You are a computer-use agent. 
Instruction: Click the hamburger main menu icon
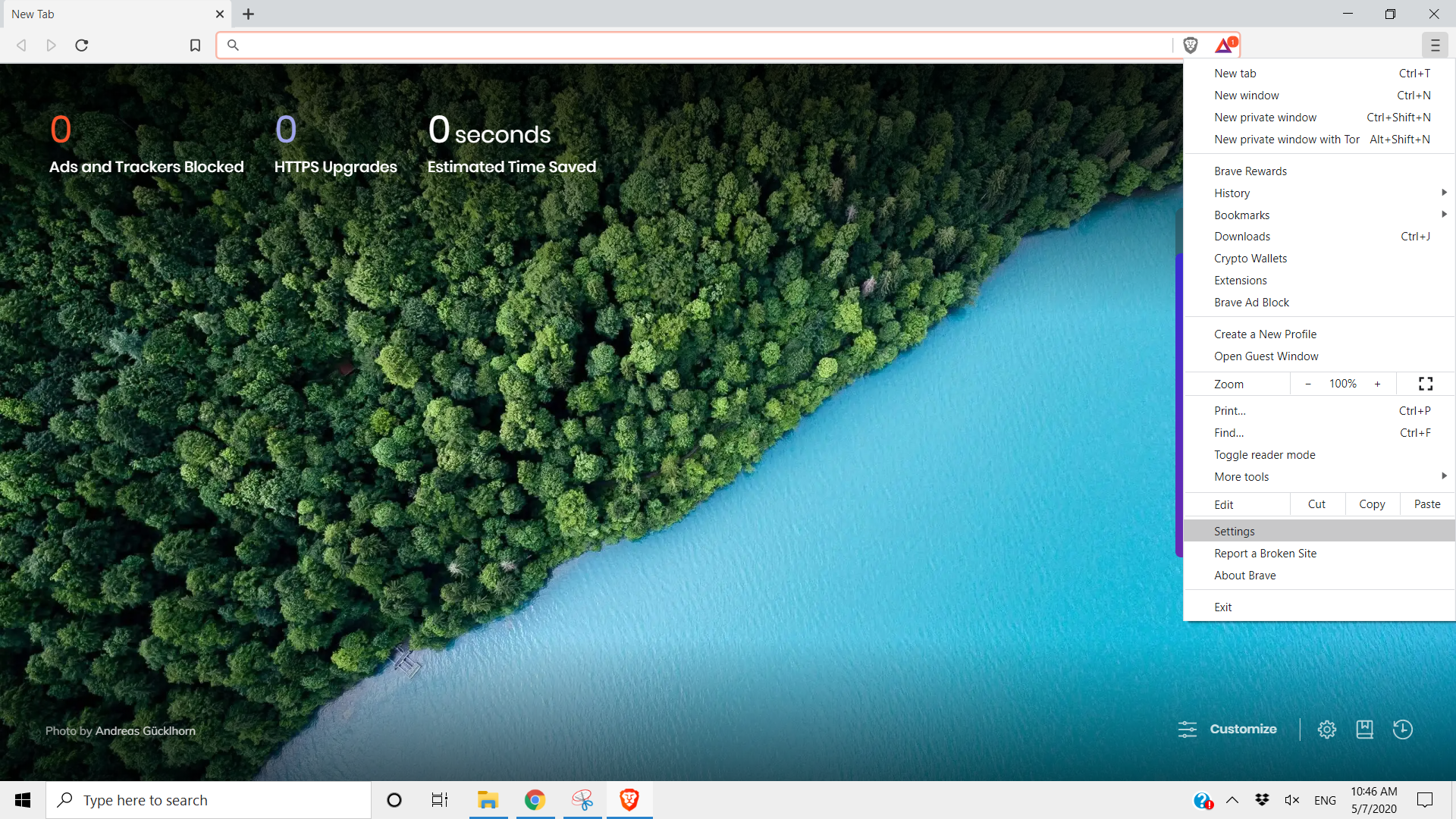click(1435, 45)
